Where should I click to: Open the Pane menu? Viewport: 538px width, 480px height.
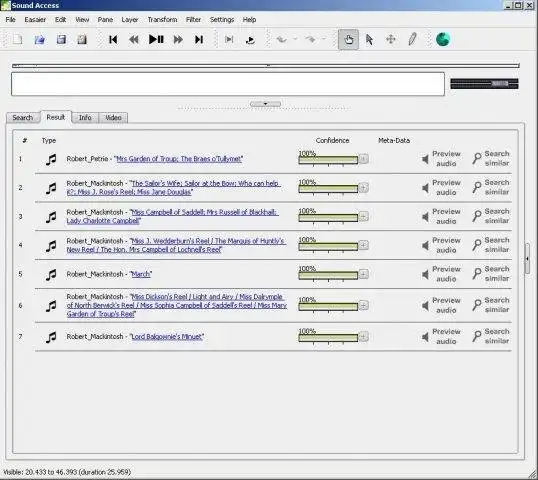point(105,20)
